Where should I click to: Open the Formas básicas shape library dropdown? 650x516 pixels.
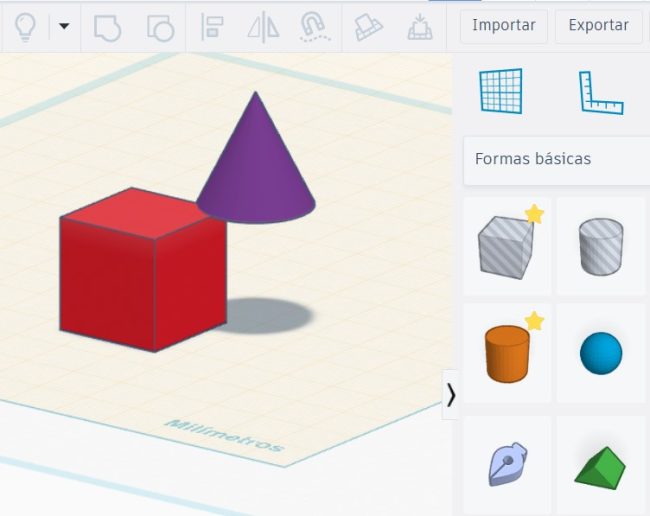tap(556, 159)
